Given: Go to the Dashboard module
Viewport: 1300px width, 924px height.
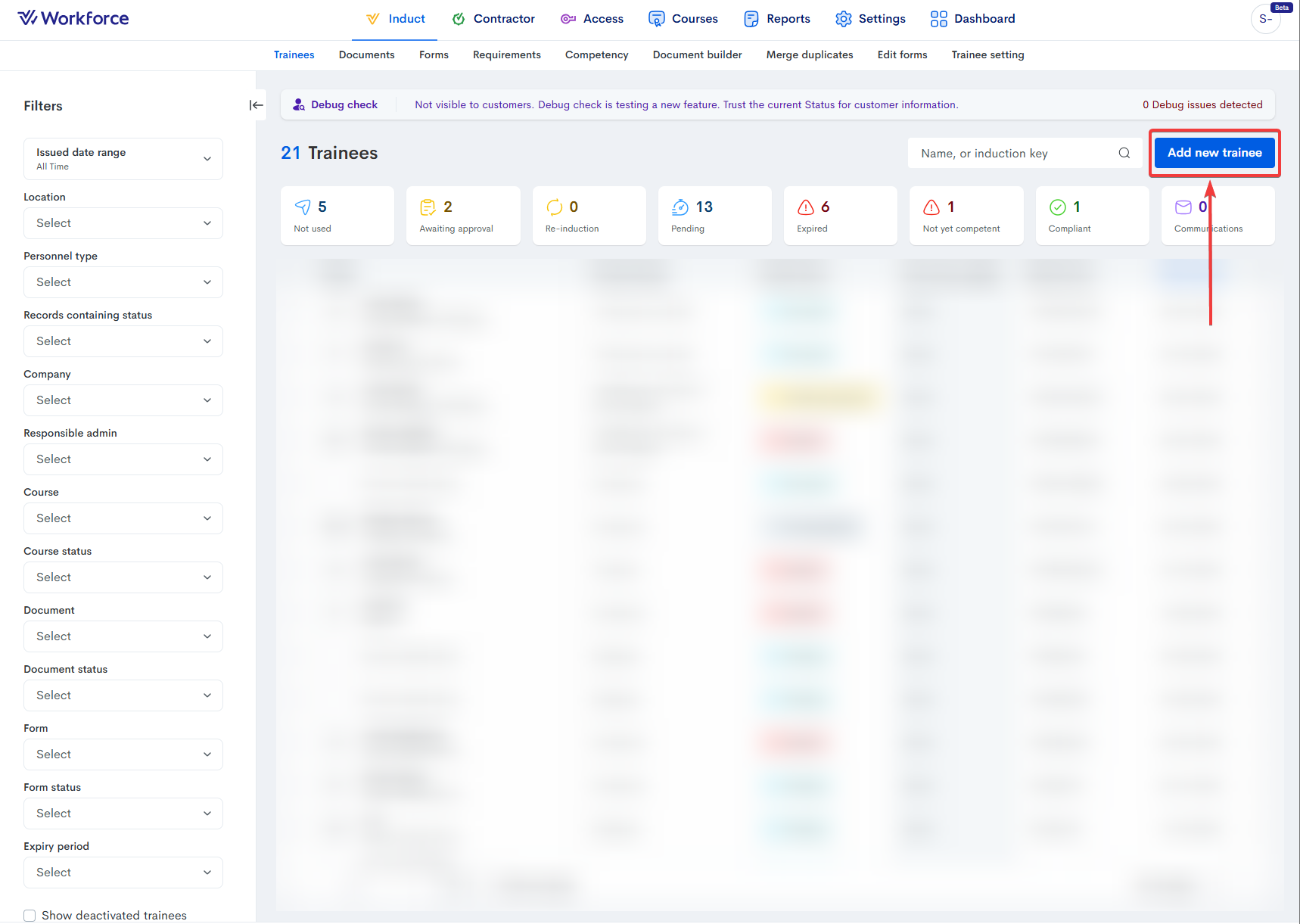Looking at the screenshot, I should pyautogui.click(x=973, y=19).
